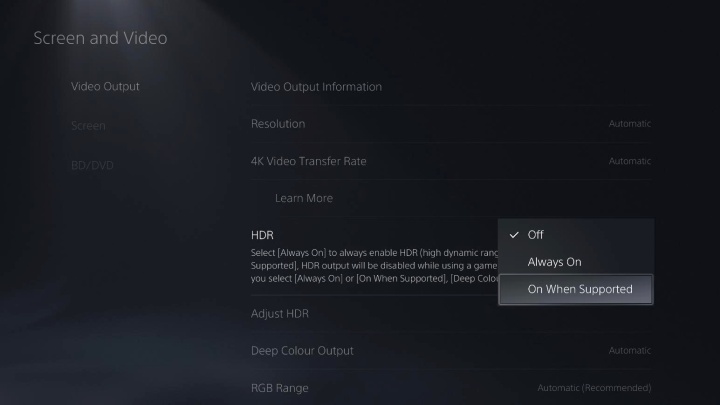Open Automatic value for Deep Colour Output
This screenshot has width=720, height=405.
point(630,350)
